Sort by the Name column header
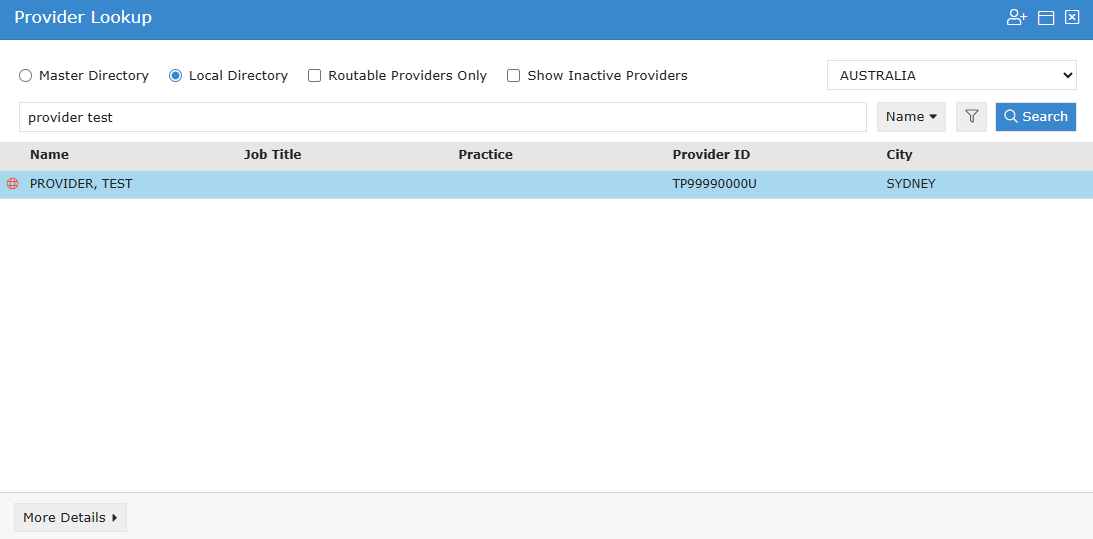This screenshot has width=1093, height=539. pyautogui.click(x=49, y=155)
